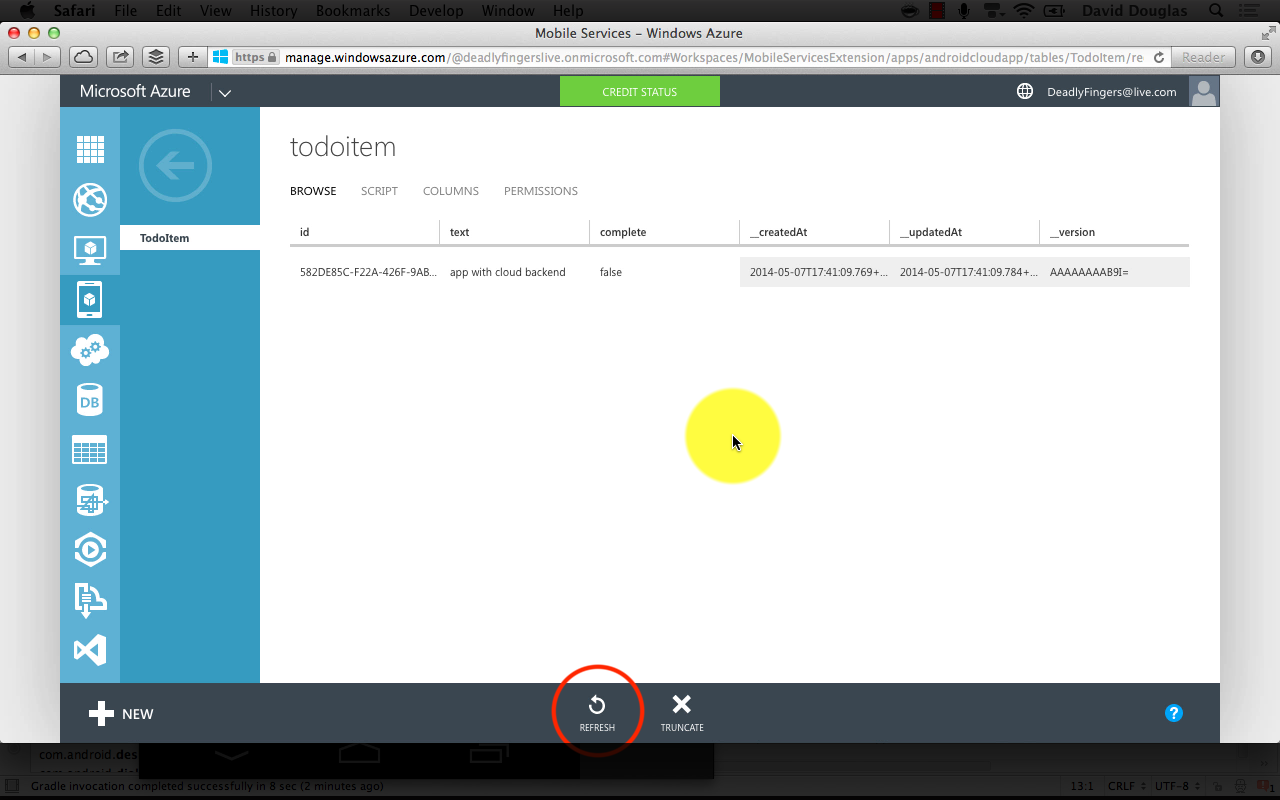Viewport: 1280px width, 800px height.
Task: Click the Truncate table command
Action: pos(682,713)
